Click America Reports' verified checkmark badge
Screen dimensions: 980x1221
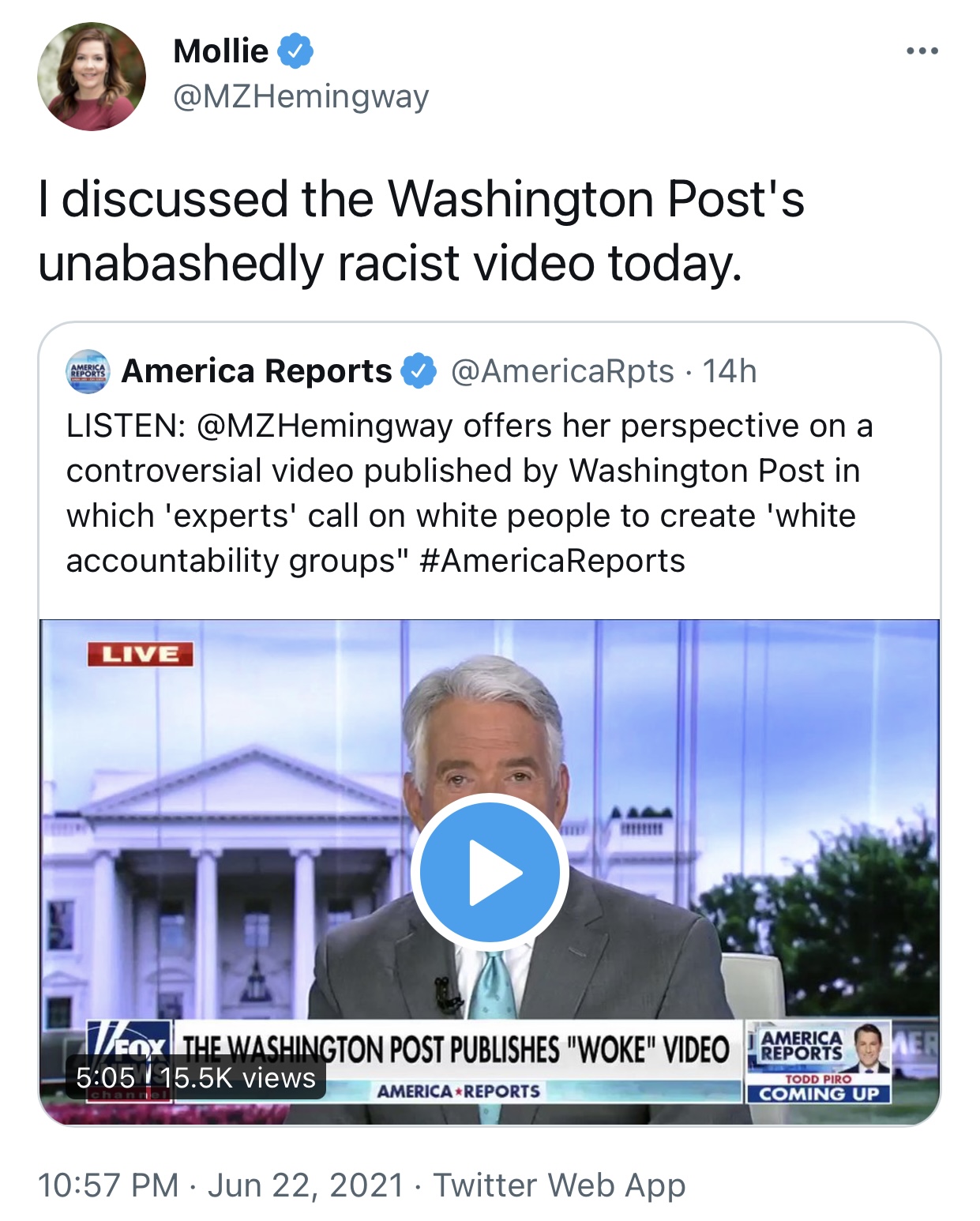[x=419, y=371]
